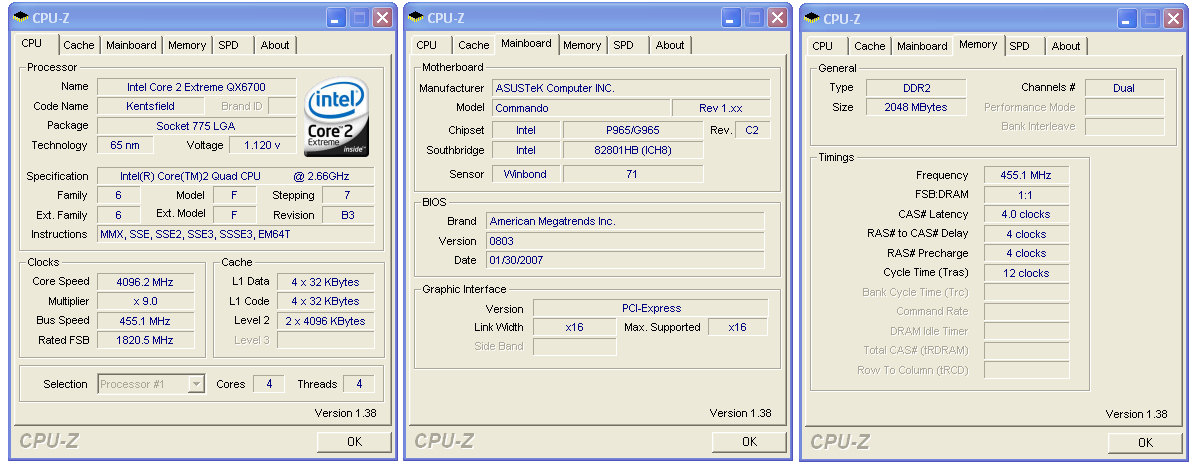Select the CAS# Latency 4.0 clocks value

coord(1026,214)
